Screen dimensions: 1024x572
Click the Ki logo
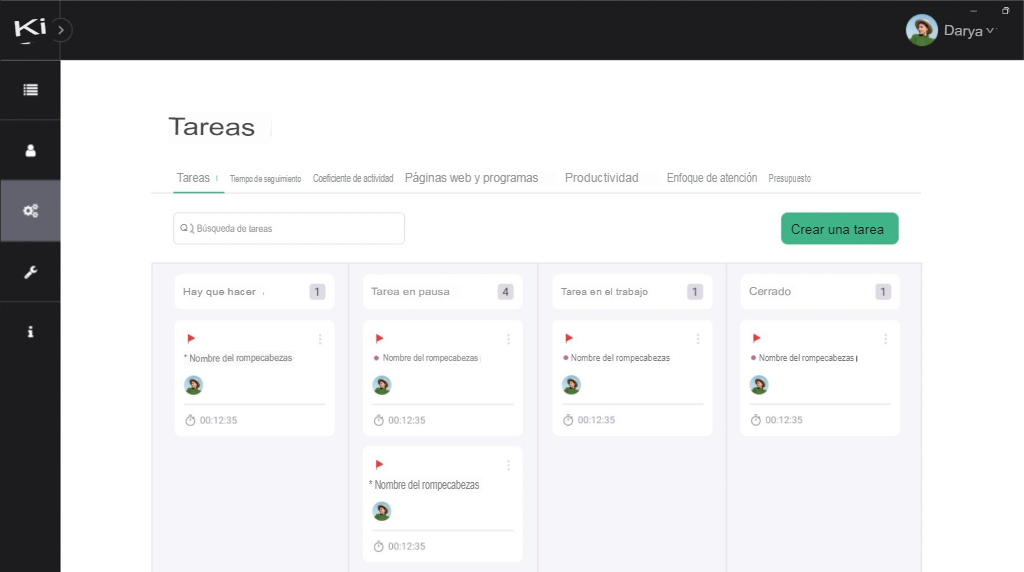[30, 29]
